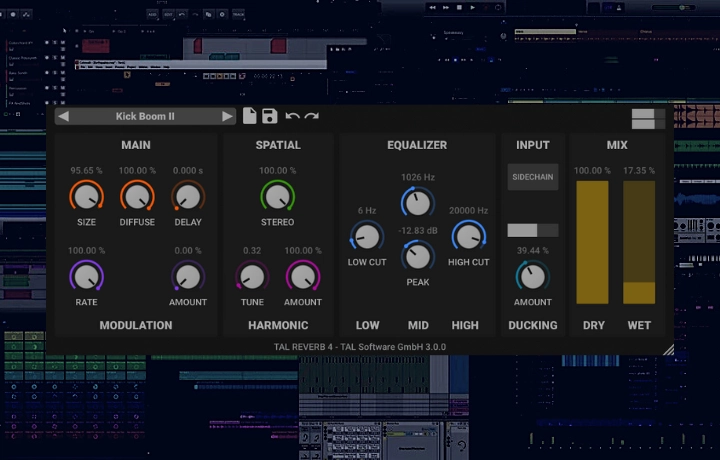Undo using the plugin's undo arrow

(292, 116)
